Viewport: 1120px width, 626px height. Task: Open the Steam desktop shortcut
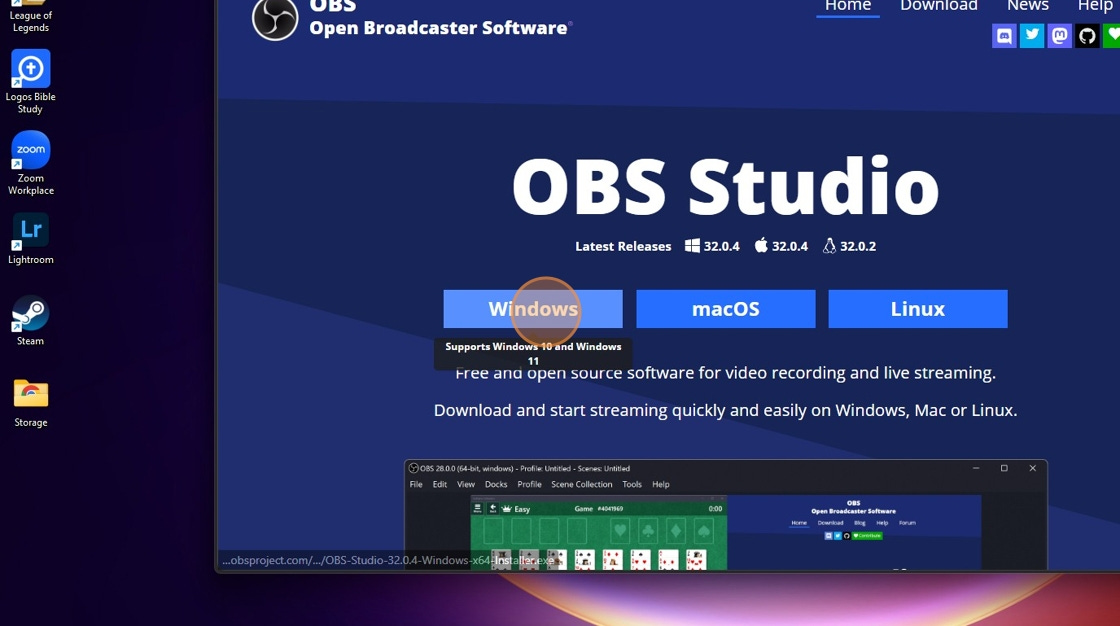click(x=30, y=320)
